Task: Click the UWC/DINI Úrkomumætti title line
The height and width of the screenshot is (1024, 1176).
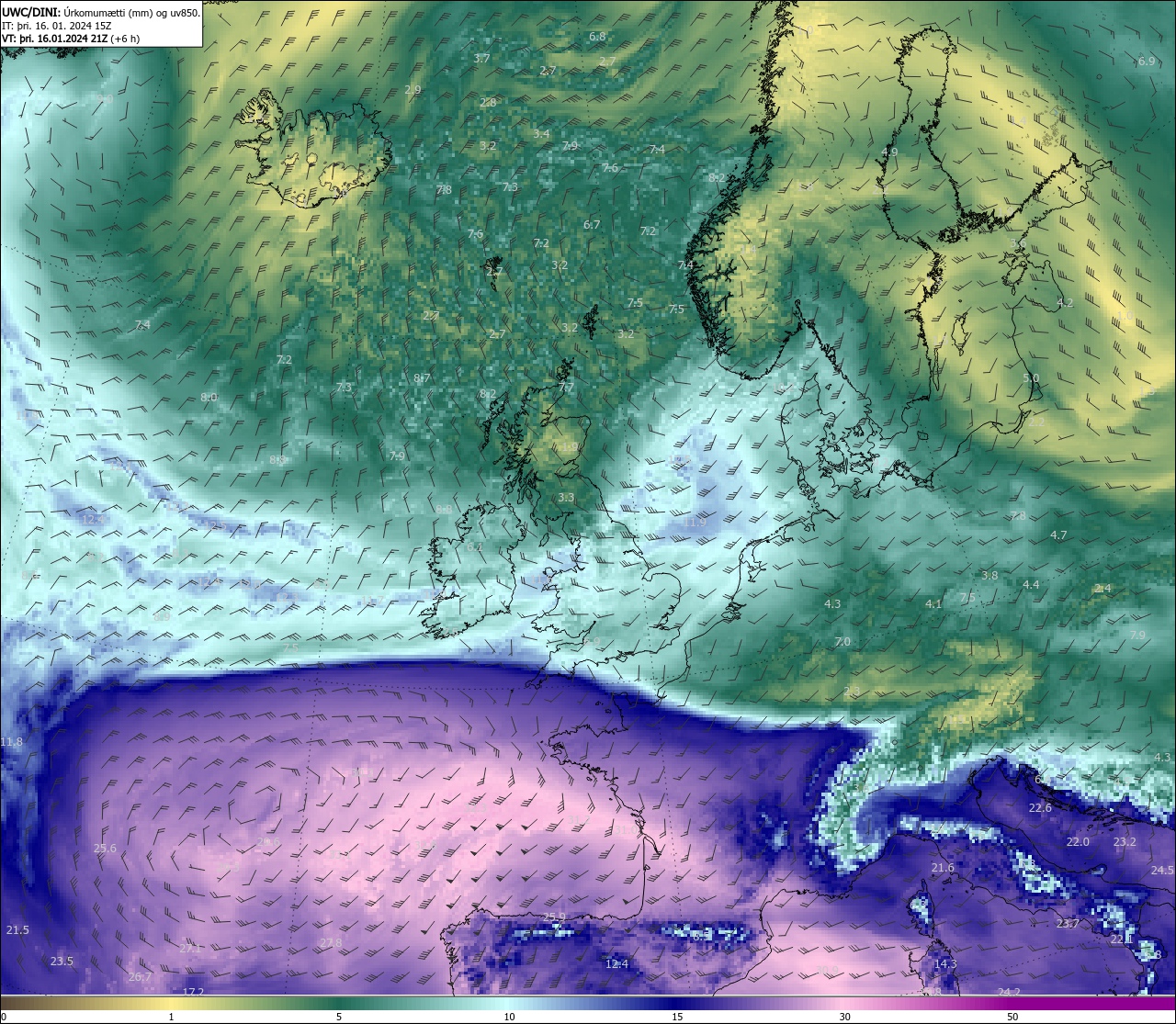Action: 100,12
